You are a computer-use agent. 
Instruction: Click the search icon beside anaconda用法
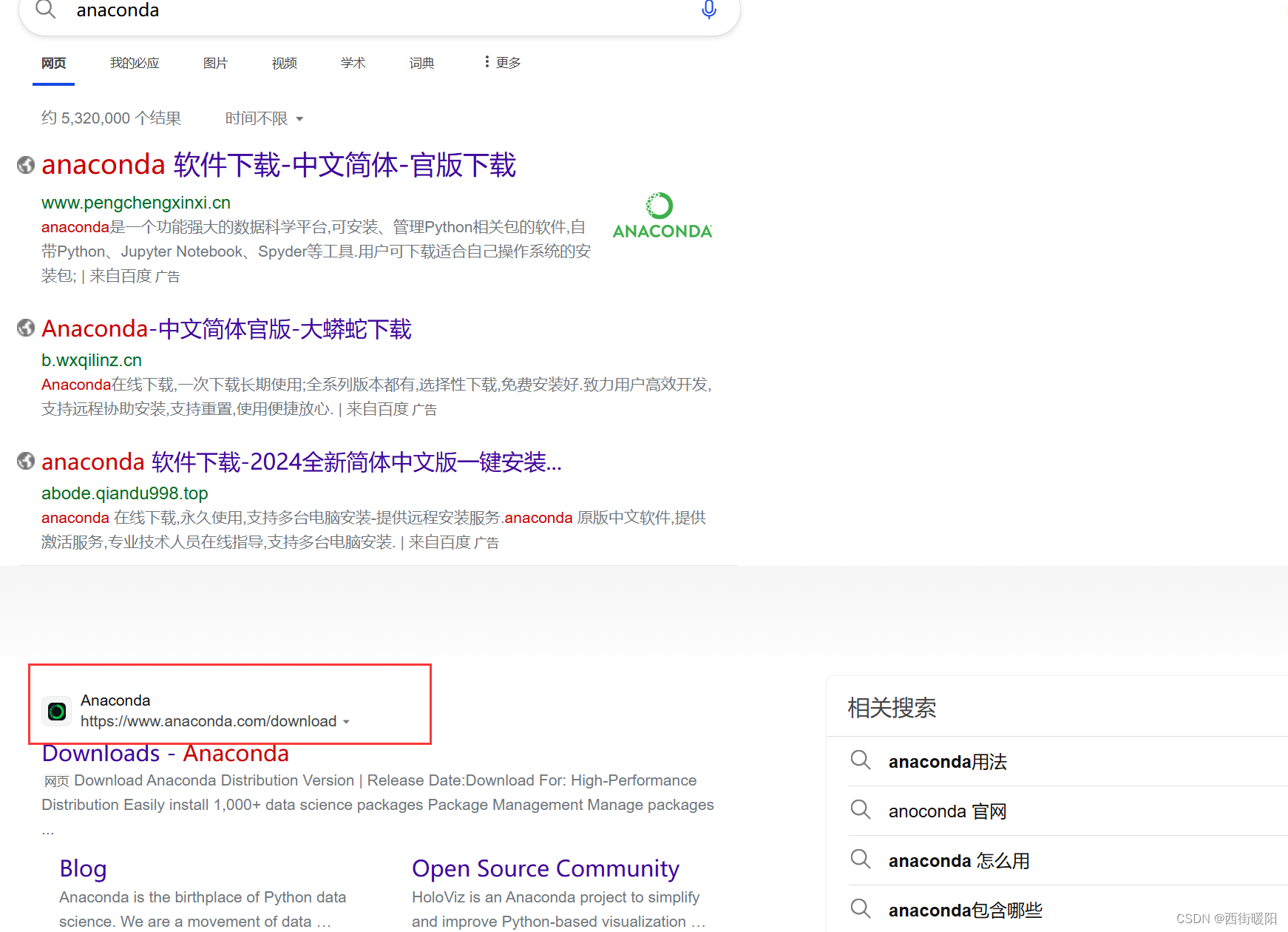(861, 760)
